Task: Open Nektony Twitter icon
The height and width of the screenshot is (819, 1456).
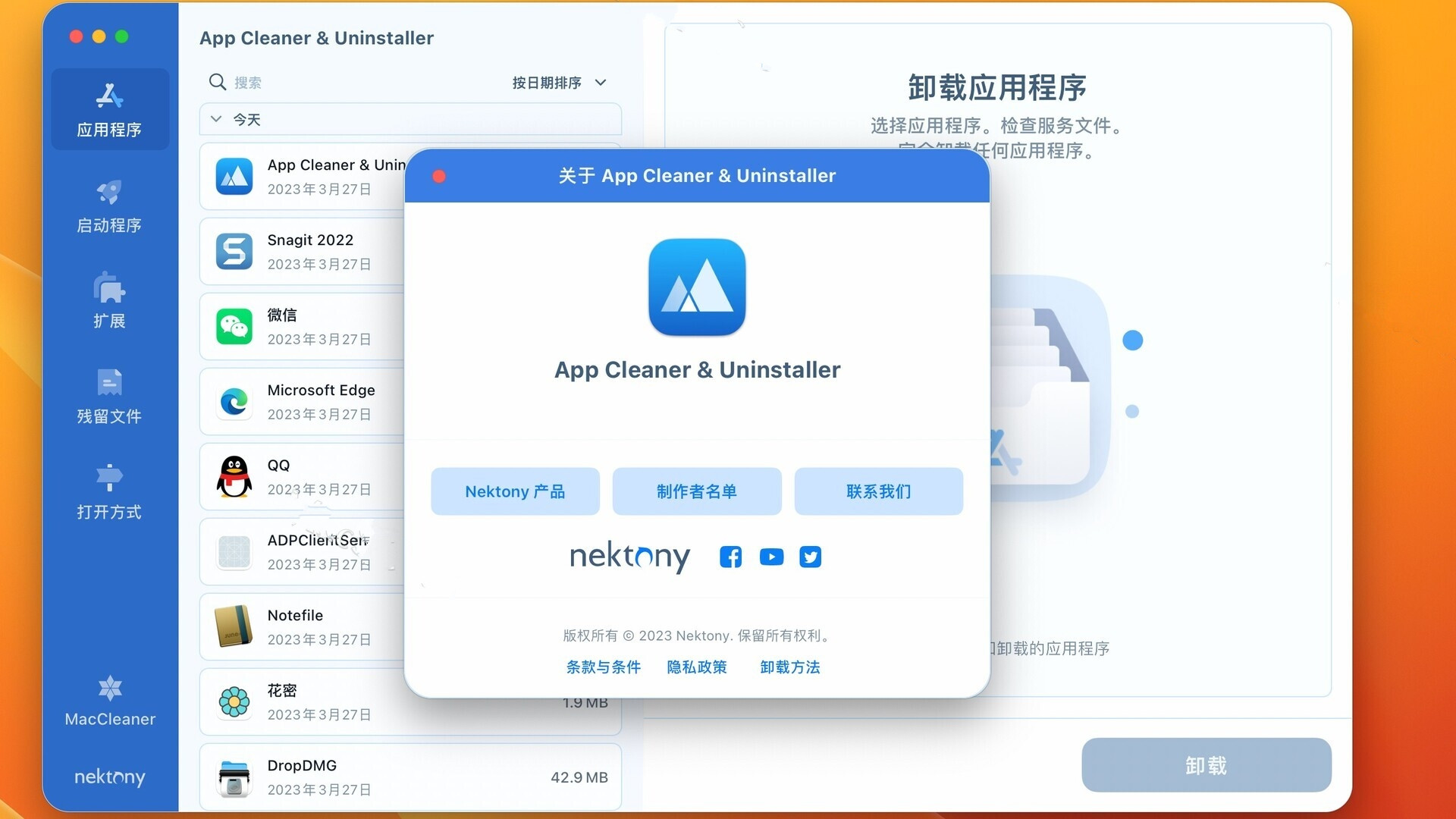Action: point(810,557)
